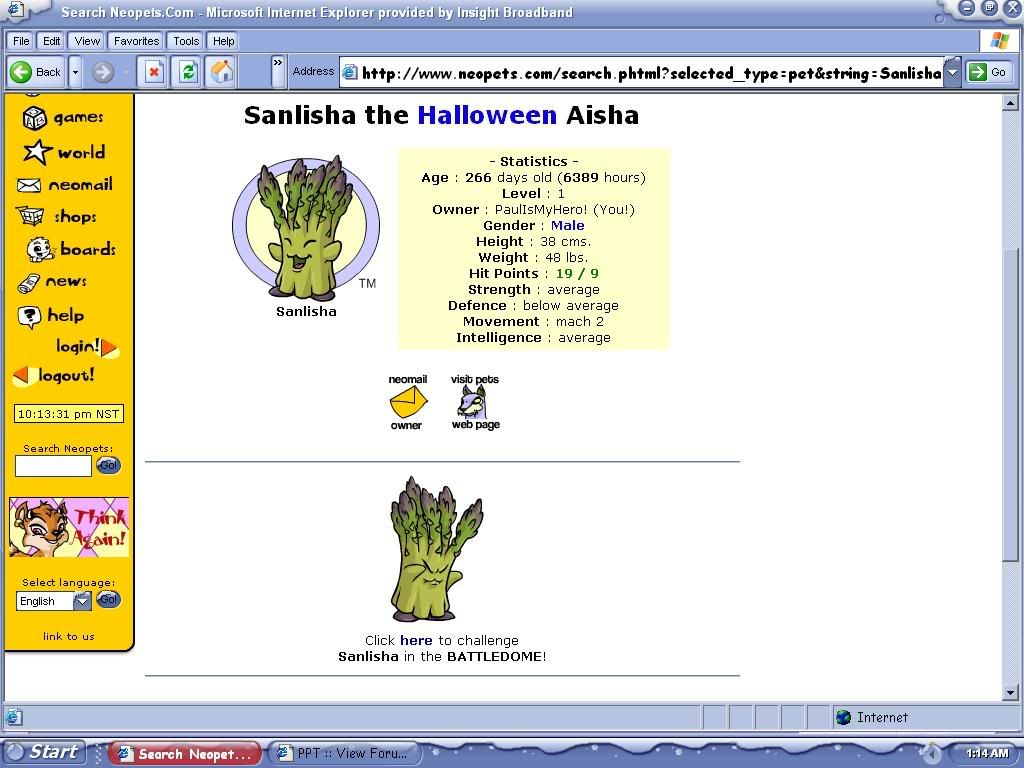The width and height of the screenshot is (1024, 768).
Task: Click the Windows flag logo icon
Action: pyautogui.click(x=999, y=40)
